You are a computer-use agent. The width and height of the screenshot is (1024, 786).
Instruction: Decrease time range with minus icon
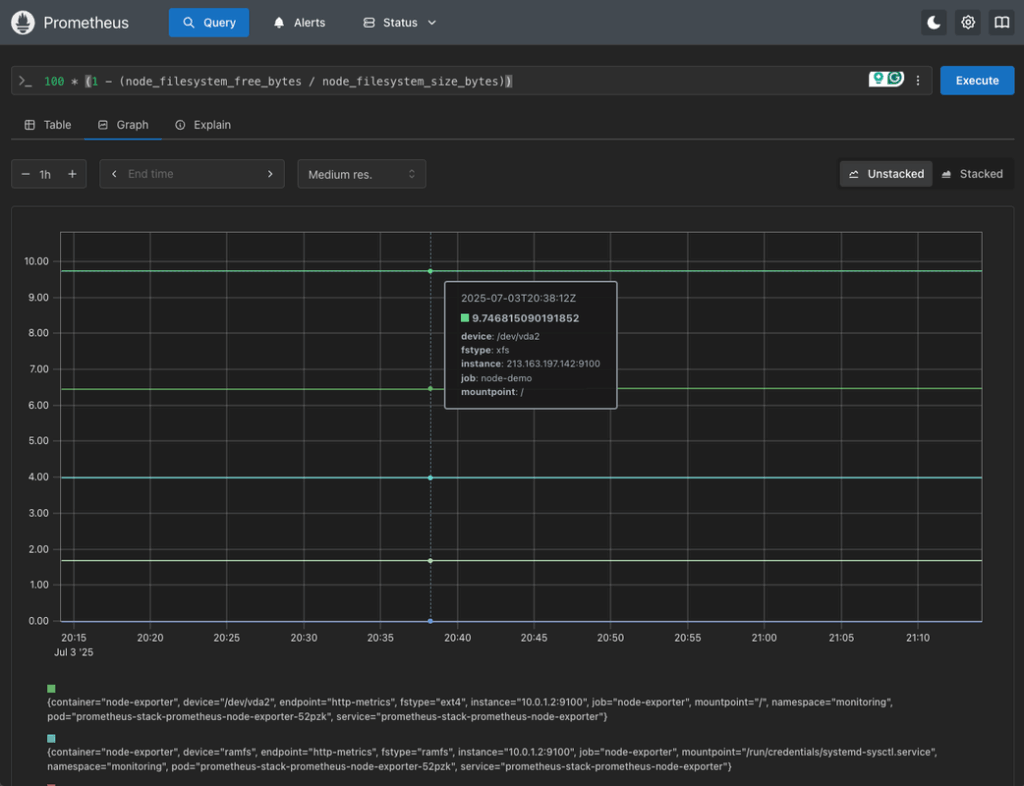tap(25, 174)
